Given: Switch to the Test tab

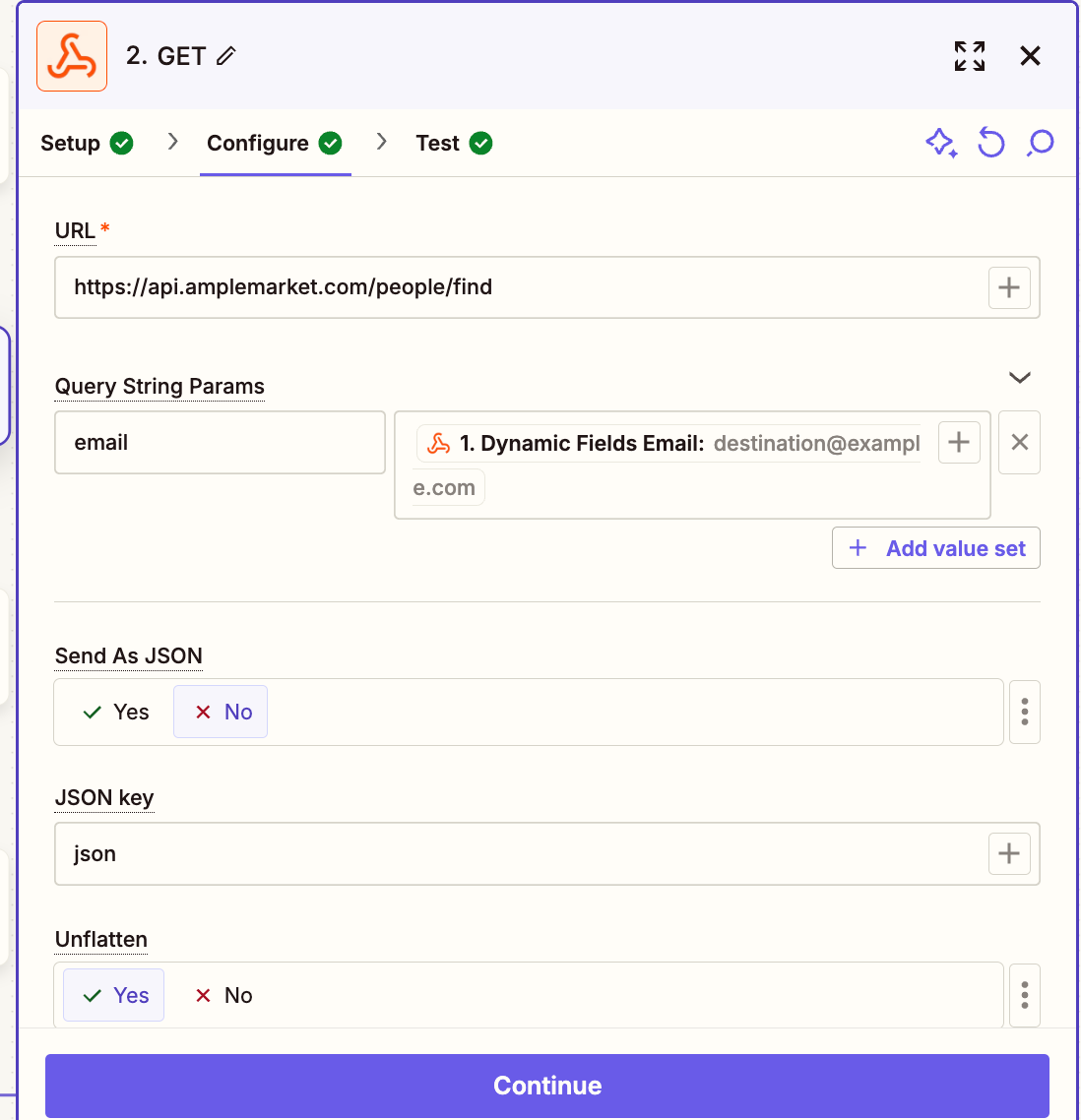Looking at the screenshot, I should tap(453, 144).
